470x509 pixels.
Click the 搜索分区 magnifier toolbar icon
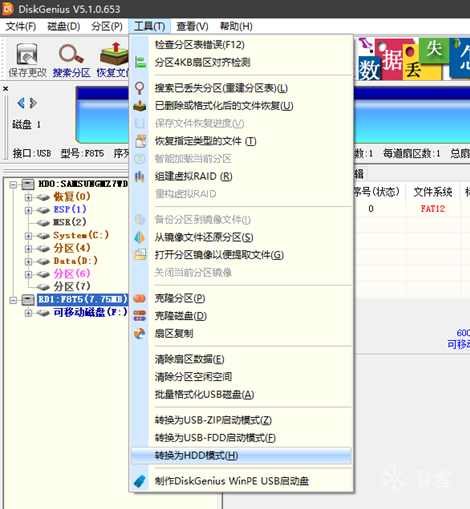click(71, 54)
